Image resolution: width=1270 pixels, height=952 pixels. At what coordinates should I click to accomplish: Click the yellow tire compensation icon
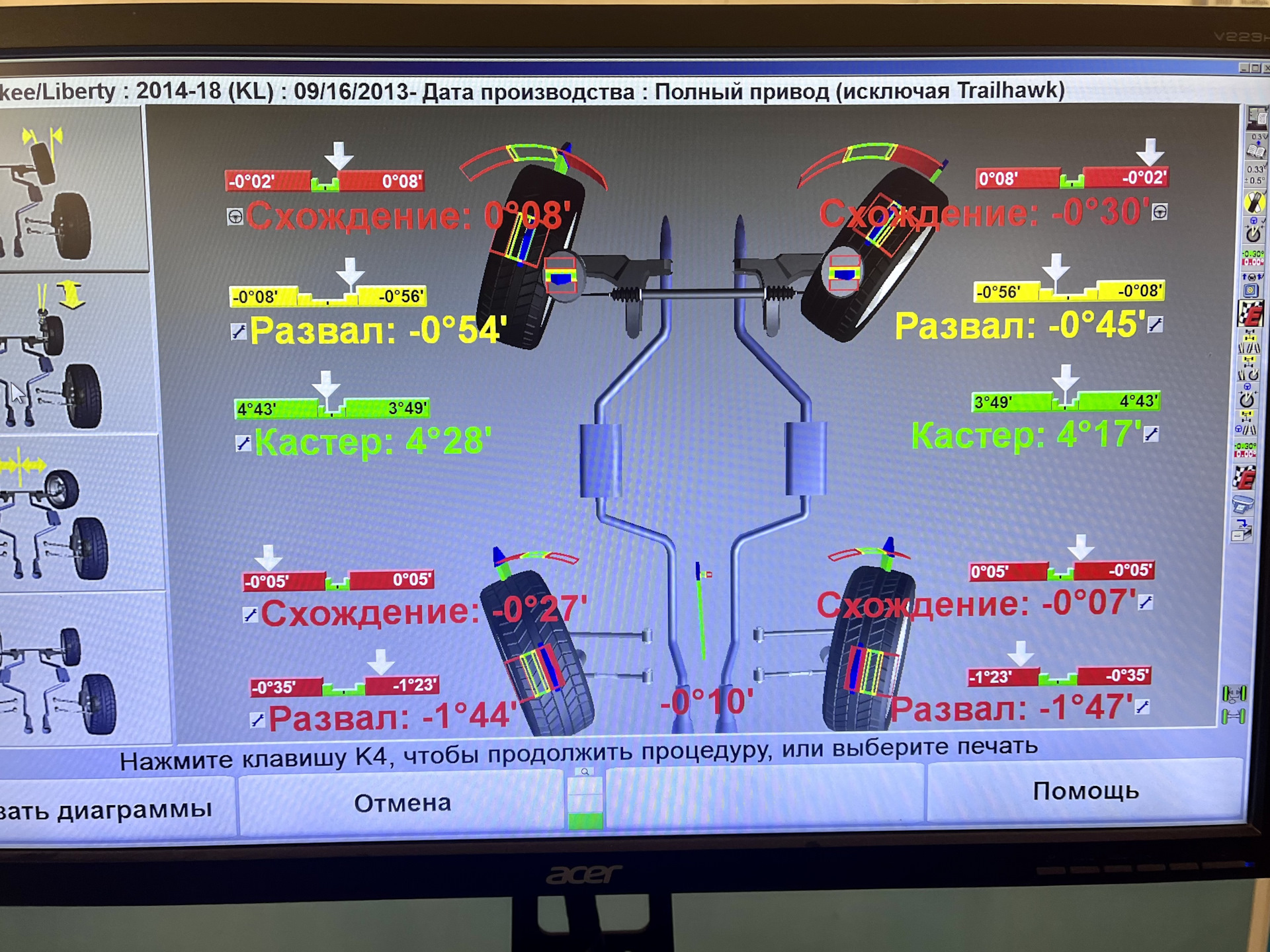click(x=1253, y=202)
